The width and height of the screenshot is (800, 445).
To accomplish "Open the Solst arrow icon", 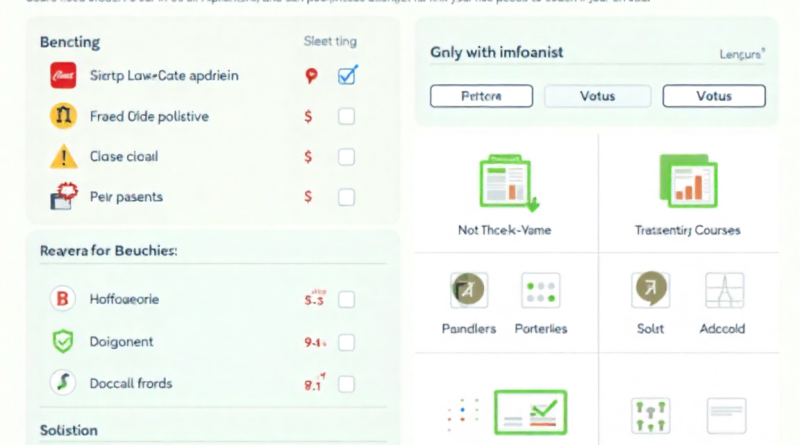I will [x=650, y=290].
